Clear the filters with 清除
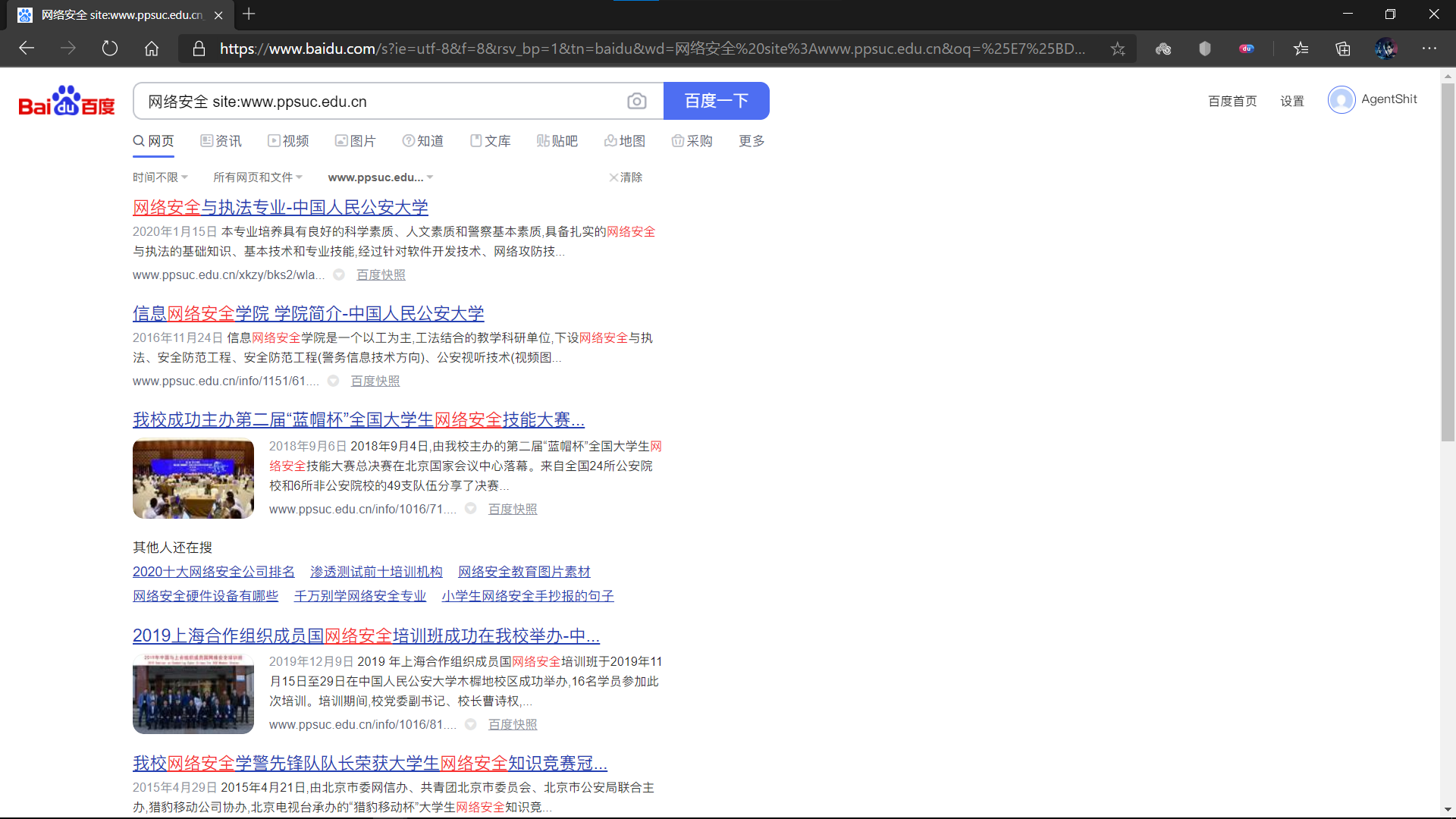The height and width of the screenshot is (819, 1456). (x=626, y=177)
